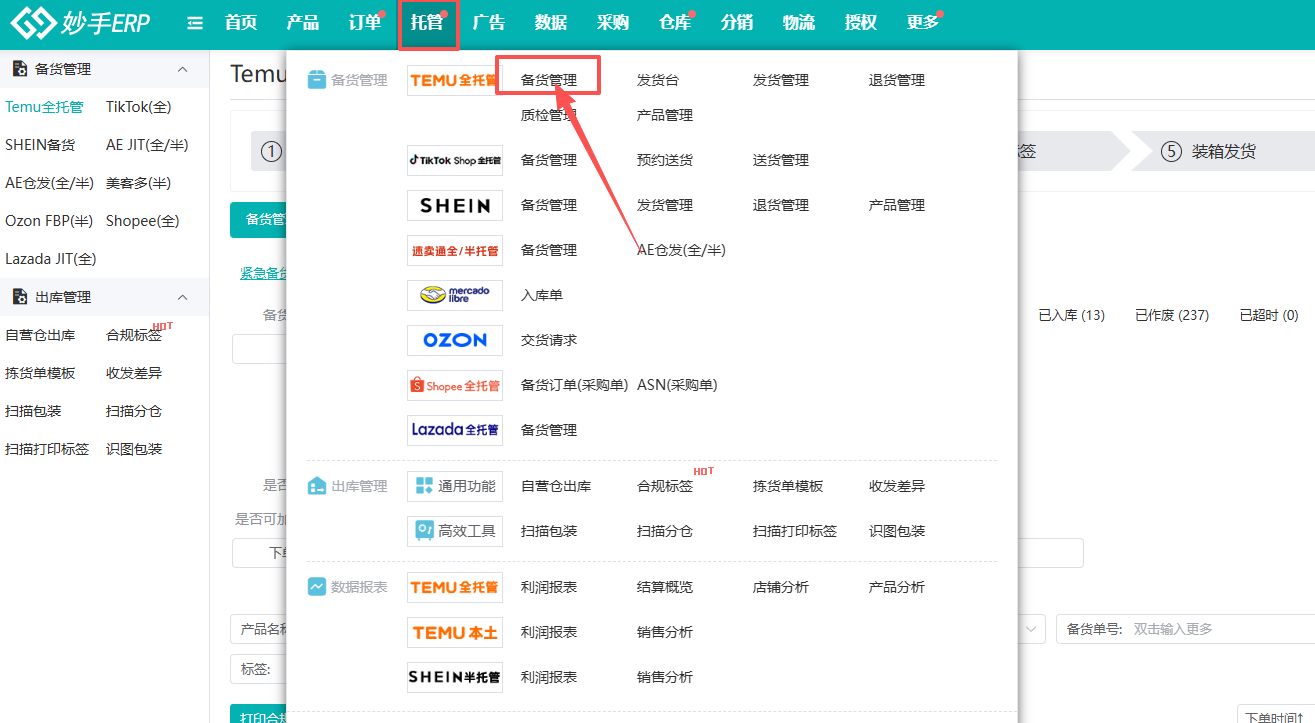Click the Shopee全托管 brand icon
1315x723 pixels.
coord(454,385)
